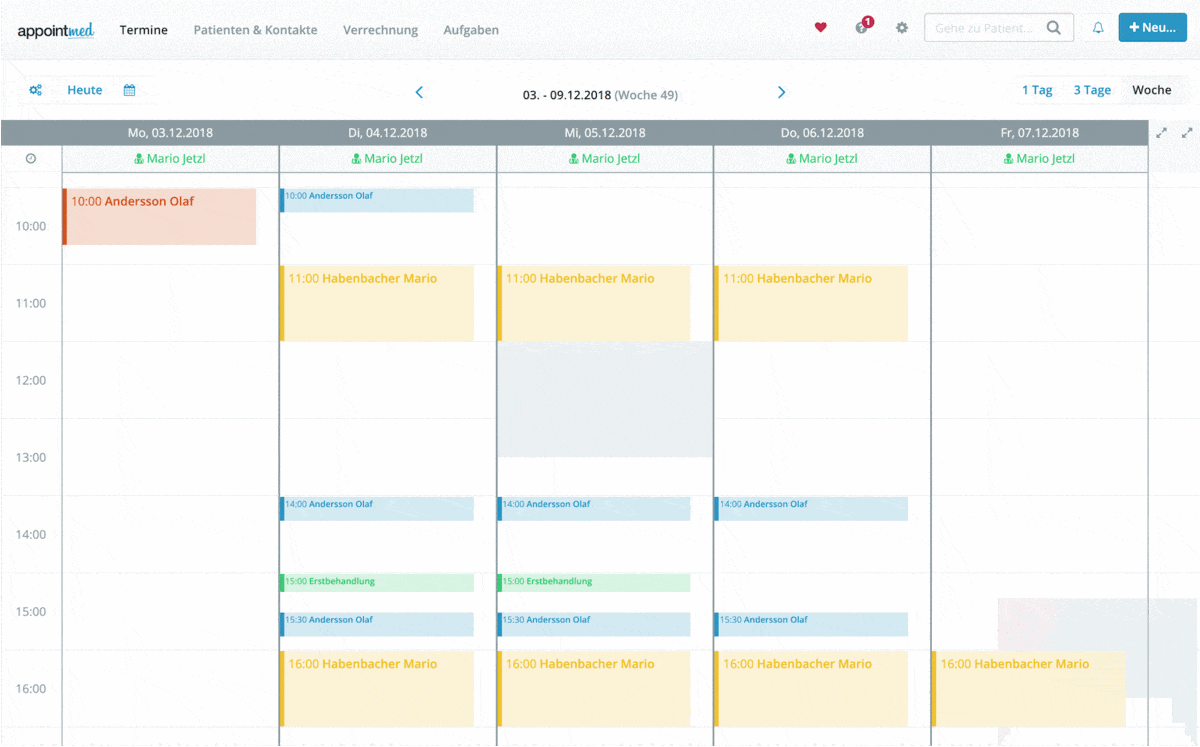Select the Di, 04.12.2018 column header

pos(387,132)
